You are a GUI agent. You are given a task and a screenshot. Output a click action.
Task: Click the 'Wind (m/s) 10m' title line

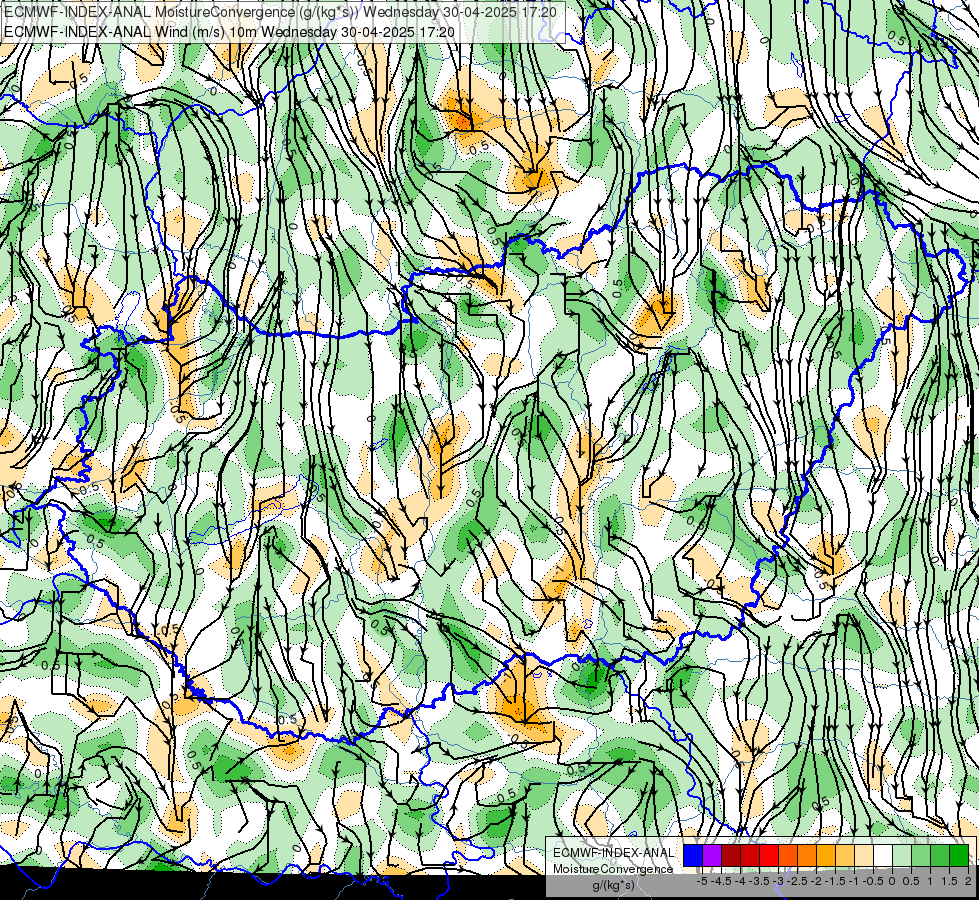coord(229,31)
